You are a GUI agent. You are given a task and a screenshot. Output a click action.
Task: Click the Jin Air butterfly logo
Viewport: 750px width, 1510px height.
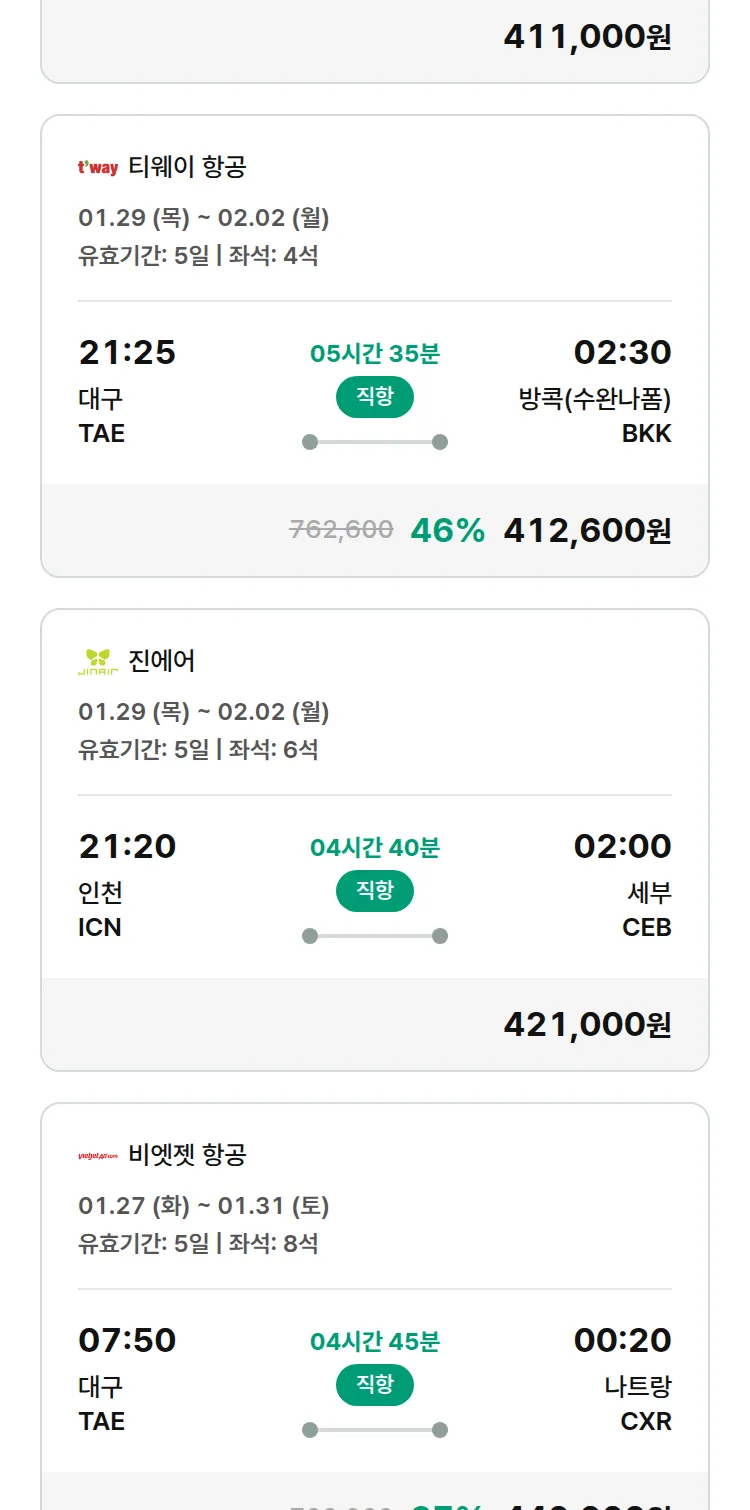click(x=98, y=661)
